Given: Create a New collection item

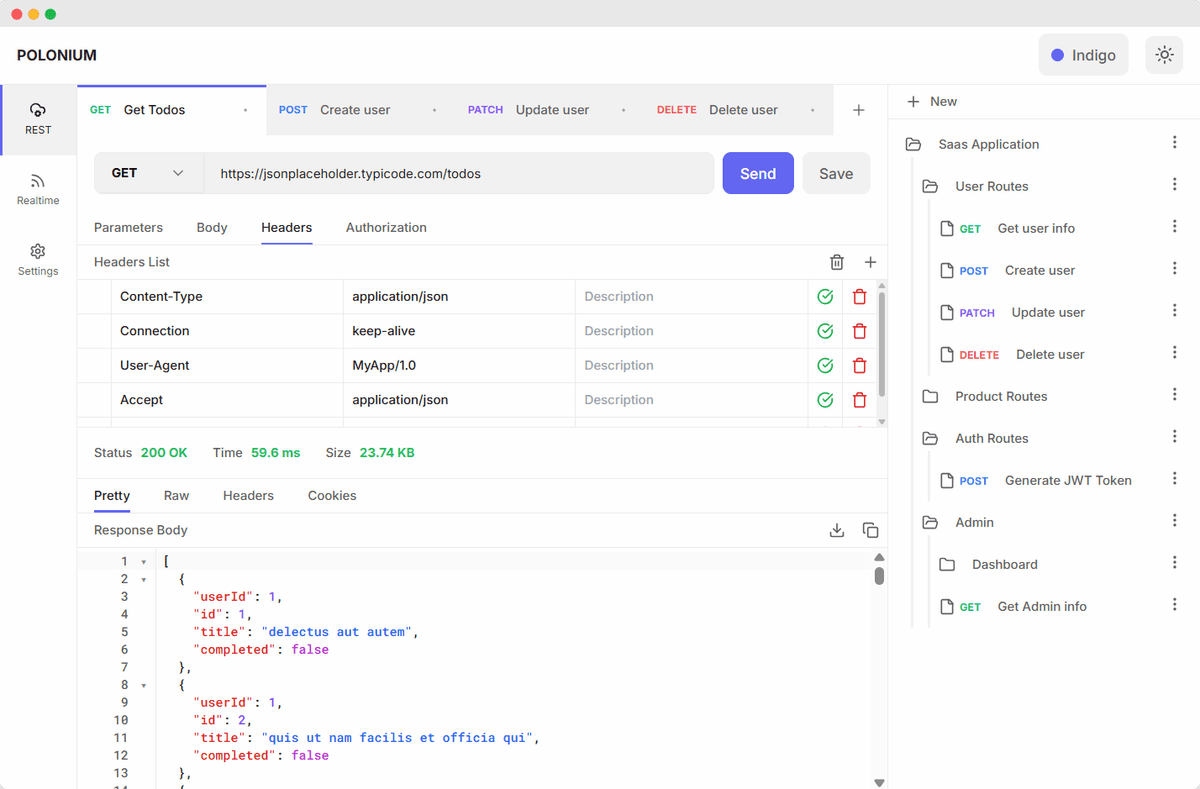Looking at the screenshot, I should pos(932,102).
